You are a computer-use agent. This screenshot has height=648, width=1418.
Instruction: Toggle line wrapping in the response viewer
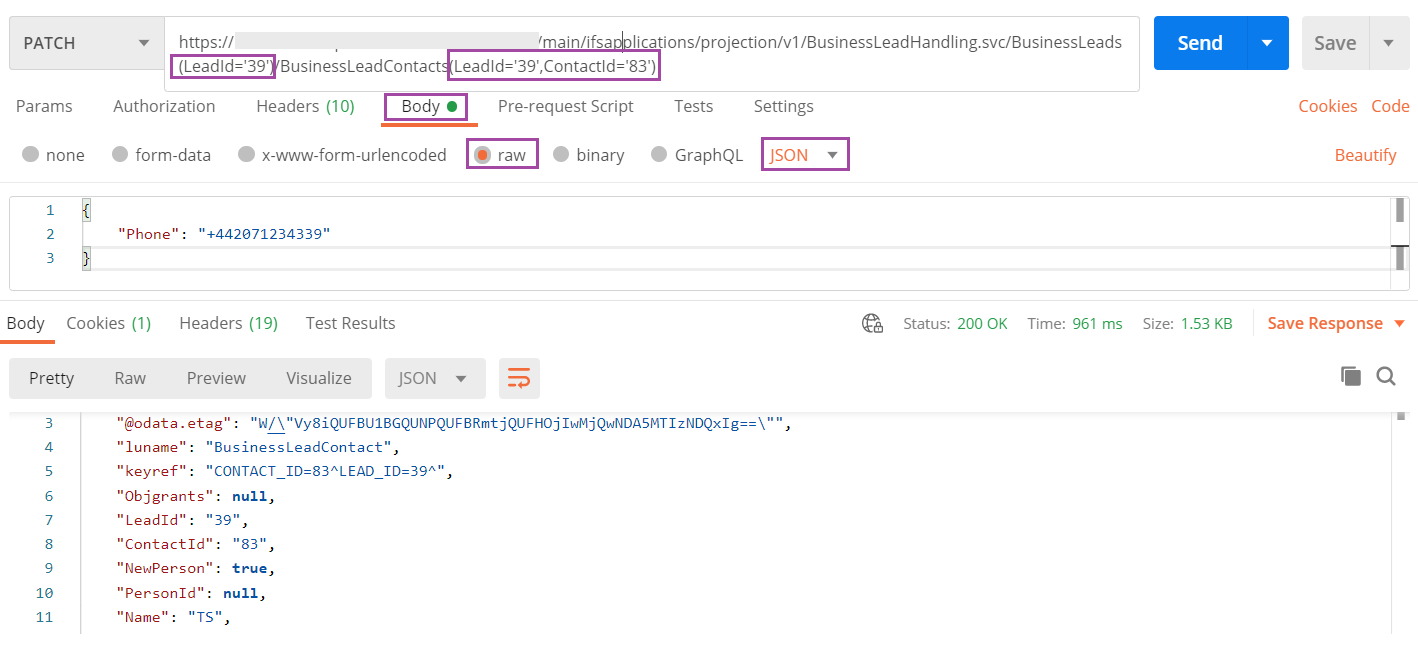(519, 378)
